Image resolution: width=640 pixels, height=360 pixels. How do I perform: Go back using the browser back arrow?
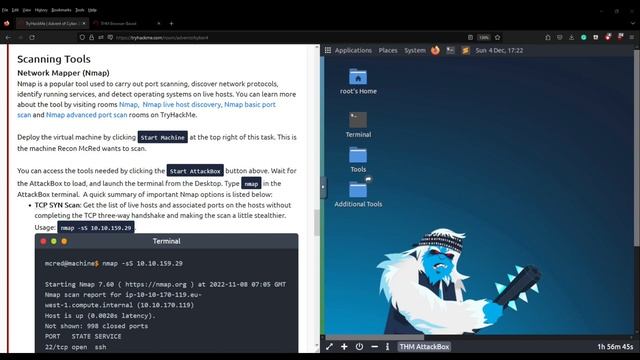pos(8,37)
